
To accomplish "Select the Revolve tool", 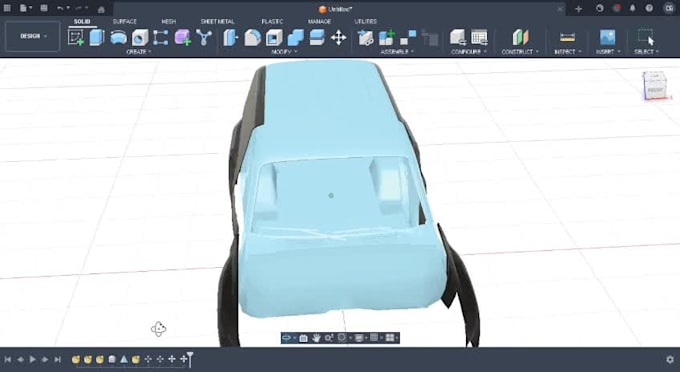I will point(118,38).
